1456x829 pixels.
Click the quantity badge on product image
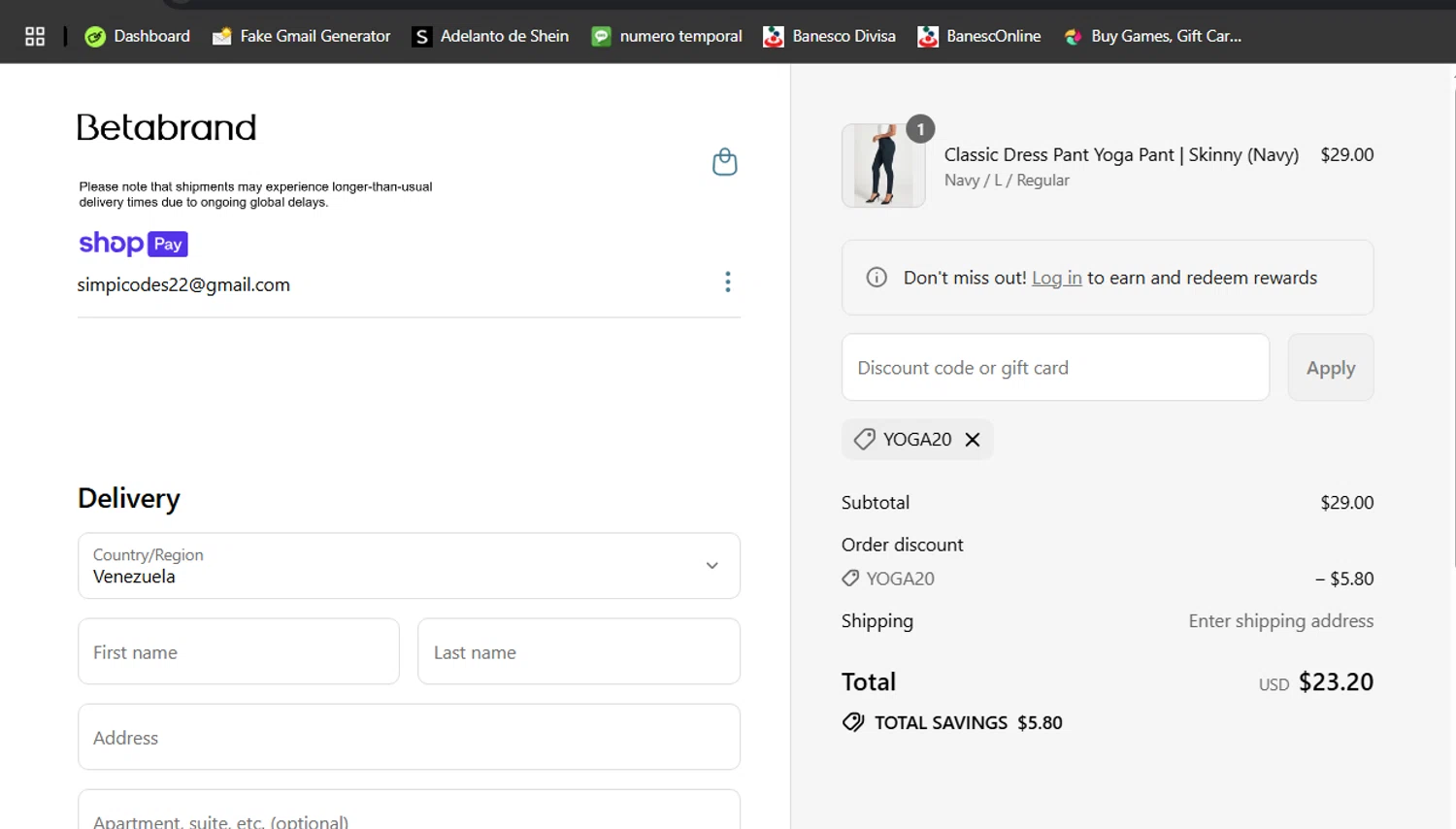(x=920, y=129)
